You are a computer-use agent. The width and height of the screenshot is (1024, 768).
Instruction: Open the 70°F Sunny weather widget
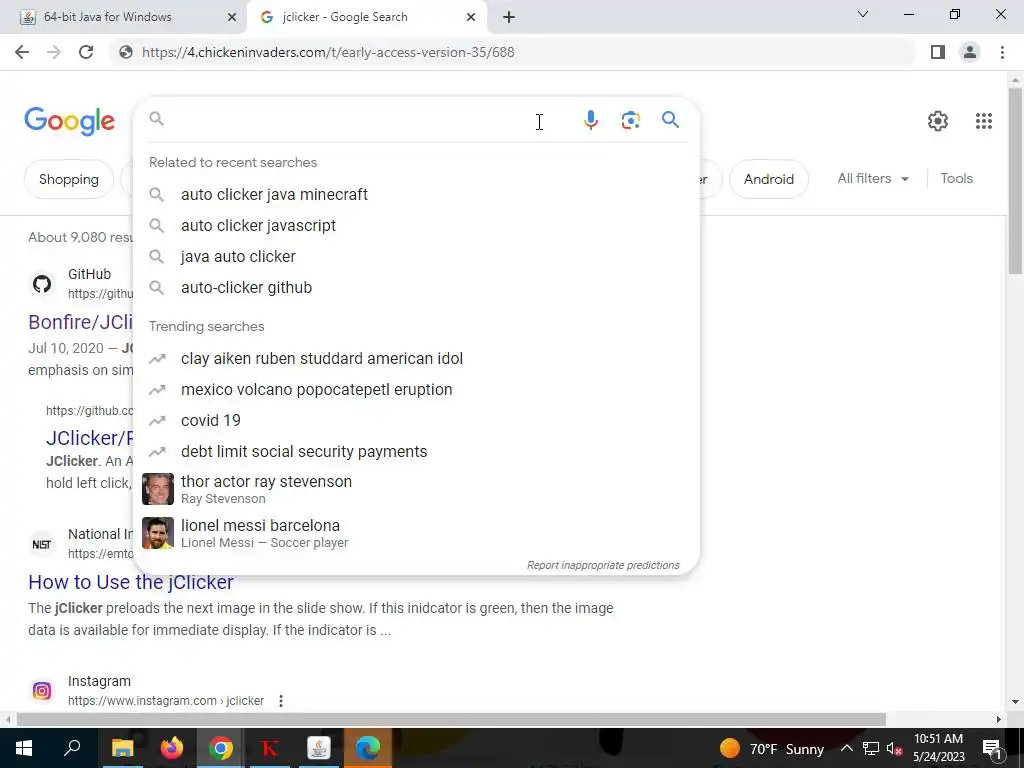click(x=772, y=748)
